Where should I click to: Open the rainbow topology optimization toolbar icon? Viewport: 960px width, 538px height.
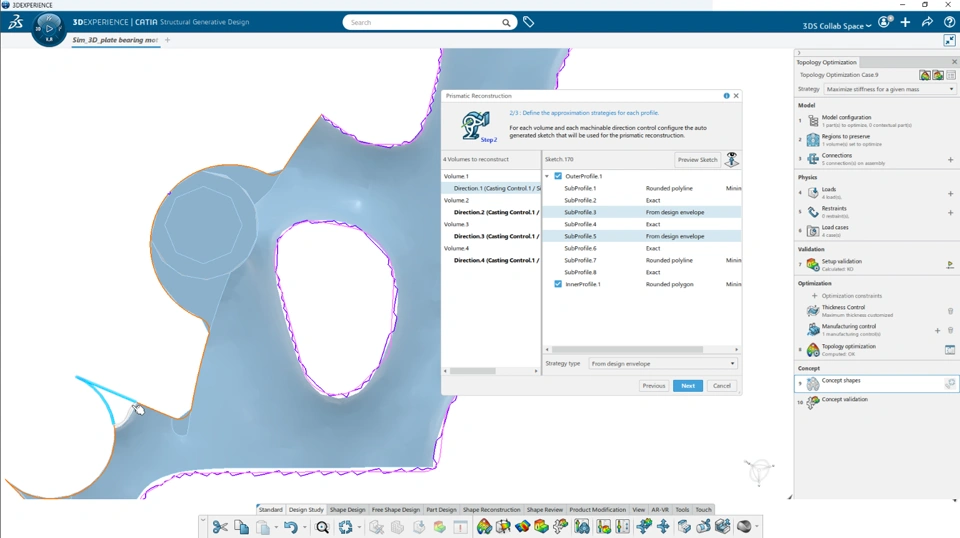tap(484, 526)
